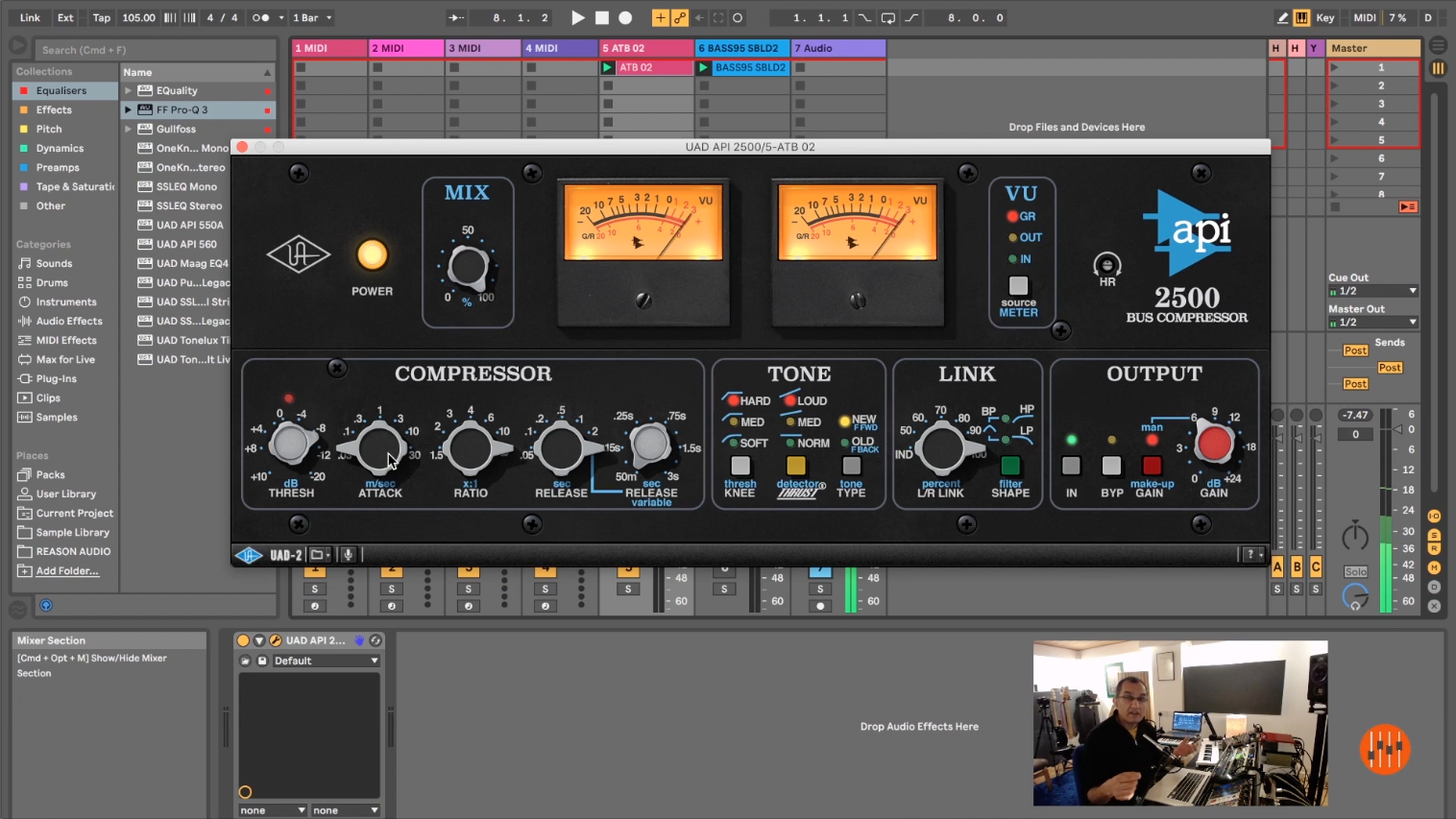This screenshot has height=819, width=1456.
Task: Open plugin window with wrench icon
Action: (275, 640)
